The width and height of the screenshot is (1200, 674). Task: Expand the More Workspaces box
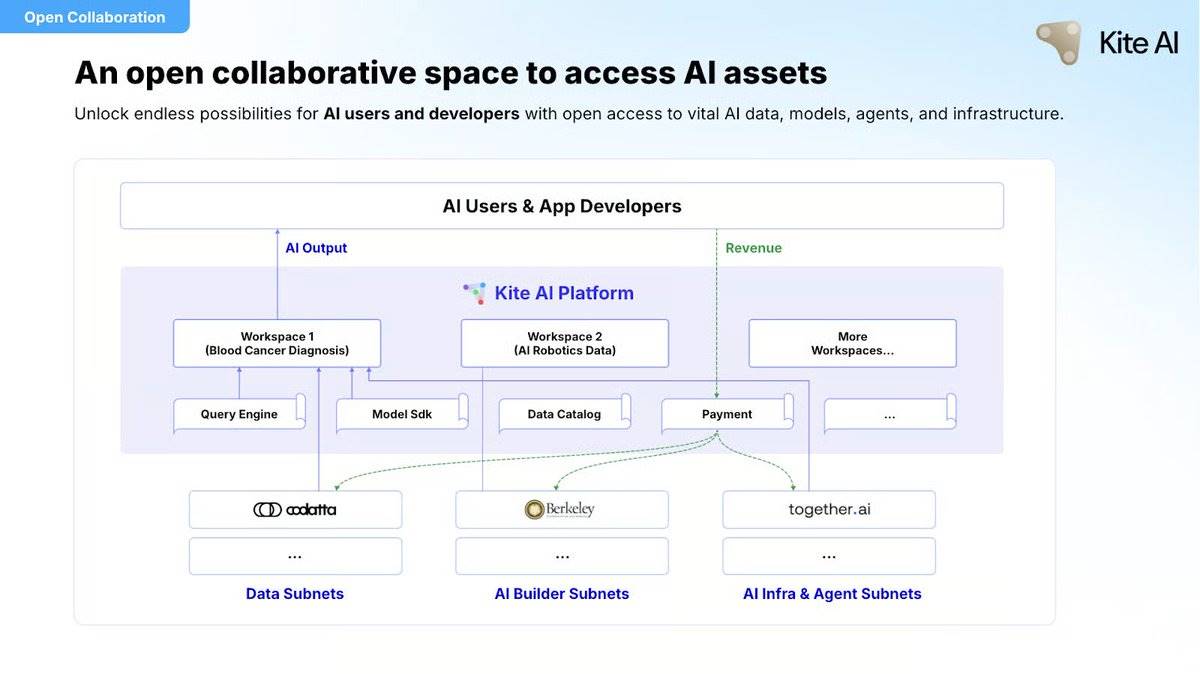852,343
